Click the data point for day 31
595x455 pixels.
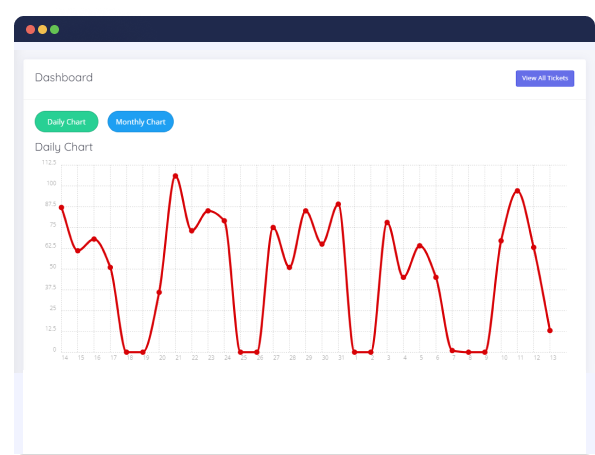coord(338,204)
